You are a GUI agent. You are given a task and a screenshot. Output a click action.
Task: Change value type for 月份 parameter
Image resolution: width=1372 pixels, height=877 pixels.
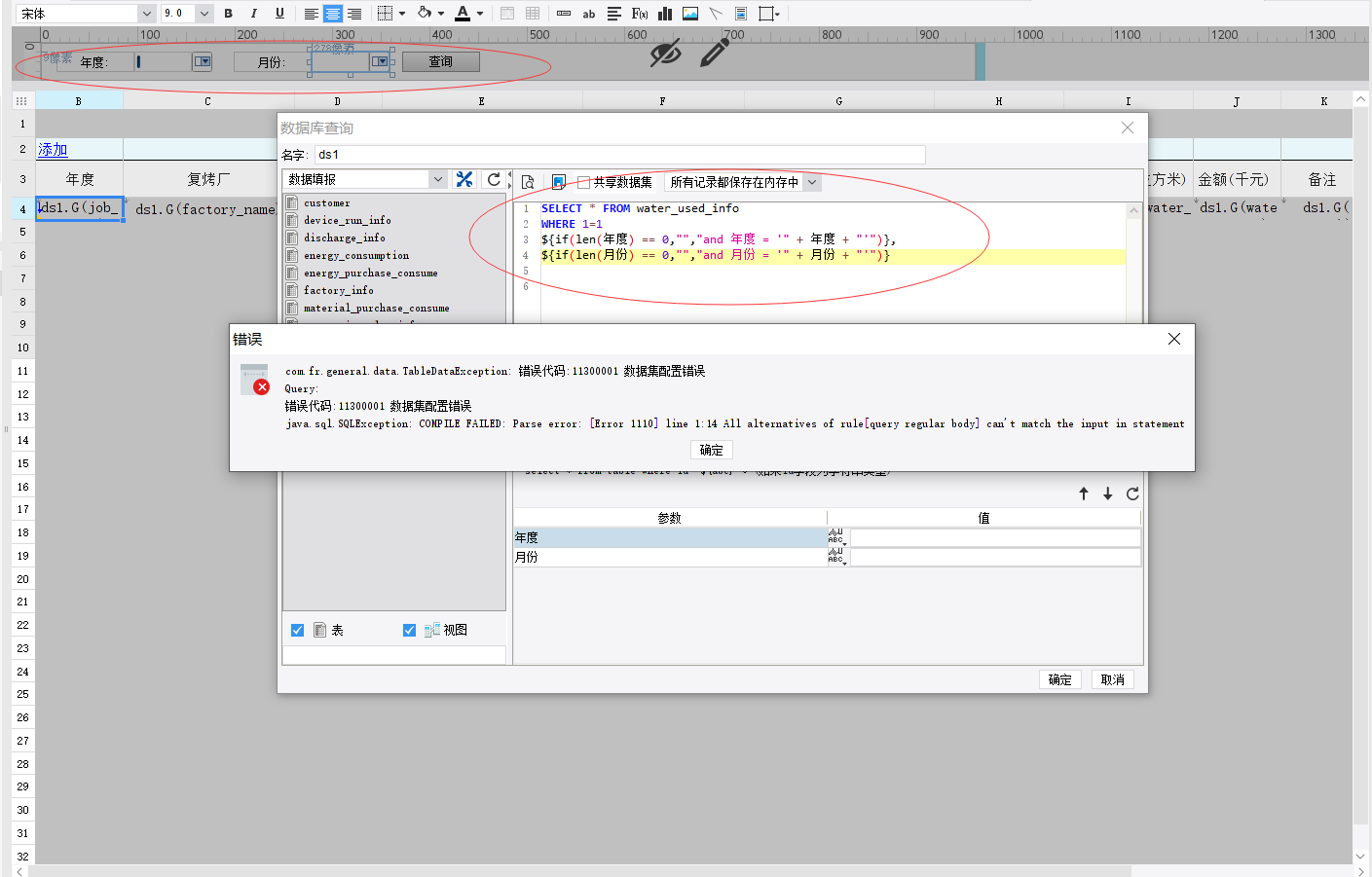tap(837, 557)
